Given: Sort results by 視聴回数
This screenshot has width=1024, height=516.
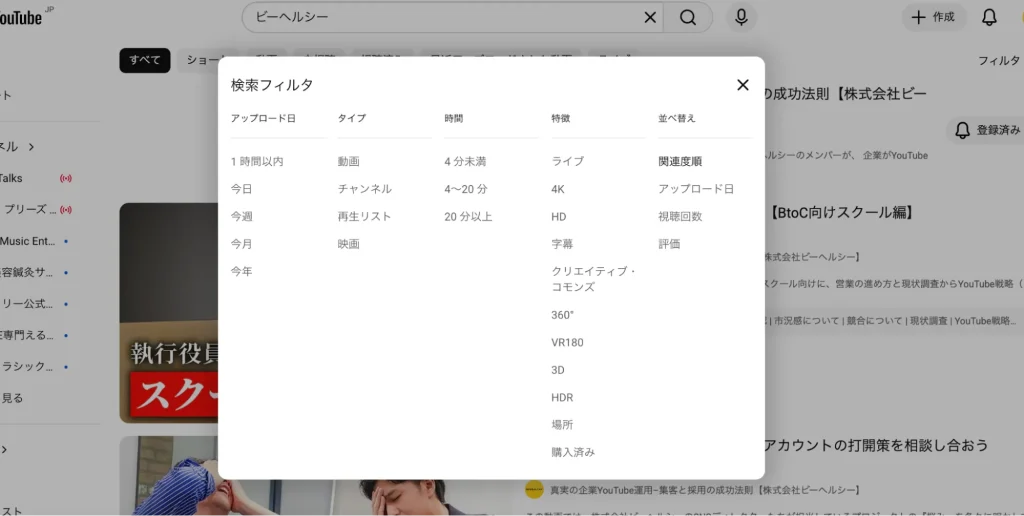Looking at the screenshot, I should (x=680, y=216).
